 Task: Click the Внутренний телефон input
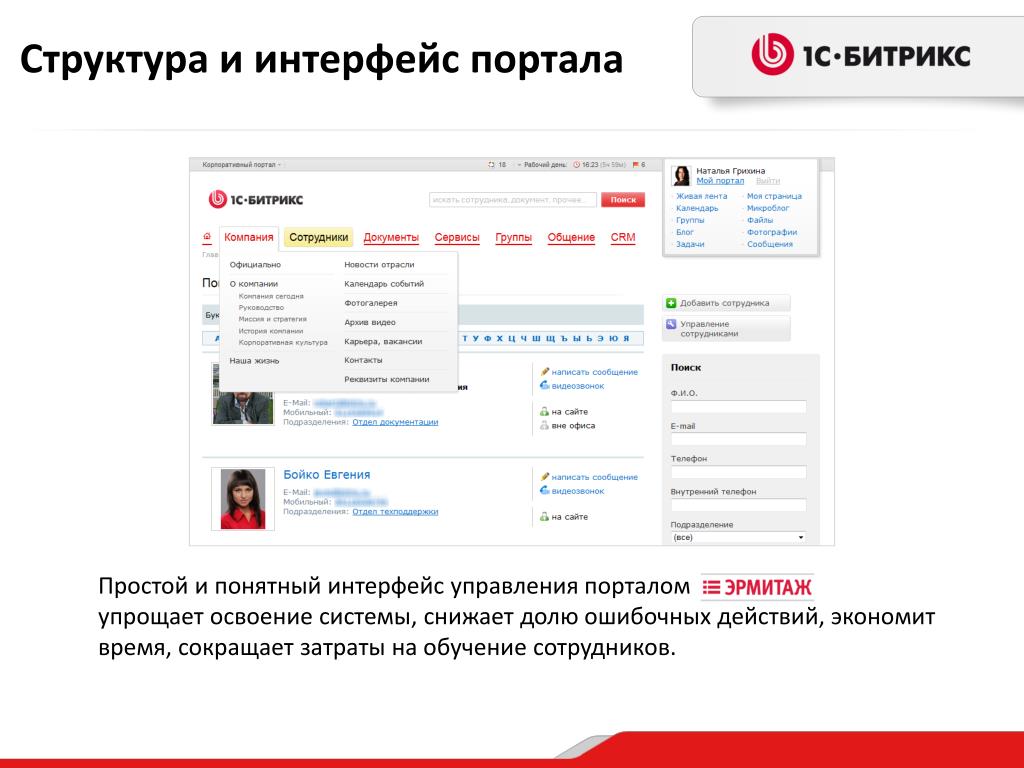738,505
